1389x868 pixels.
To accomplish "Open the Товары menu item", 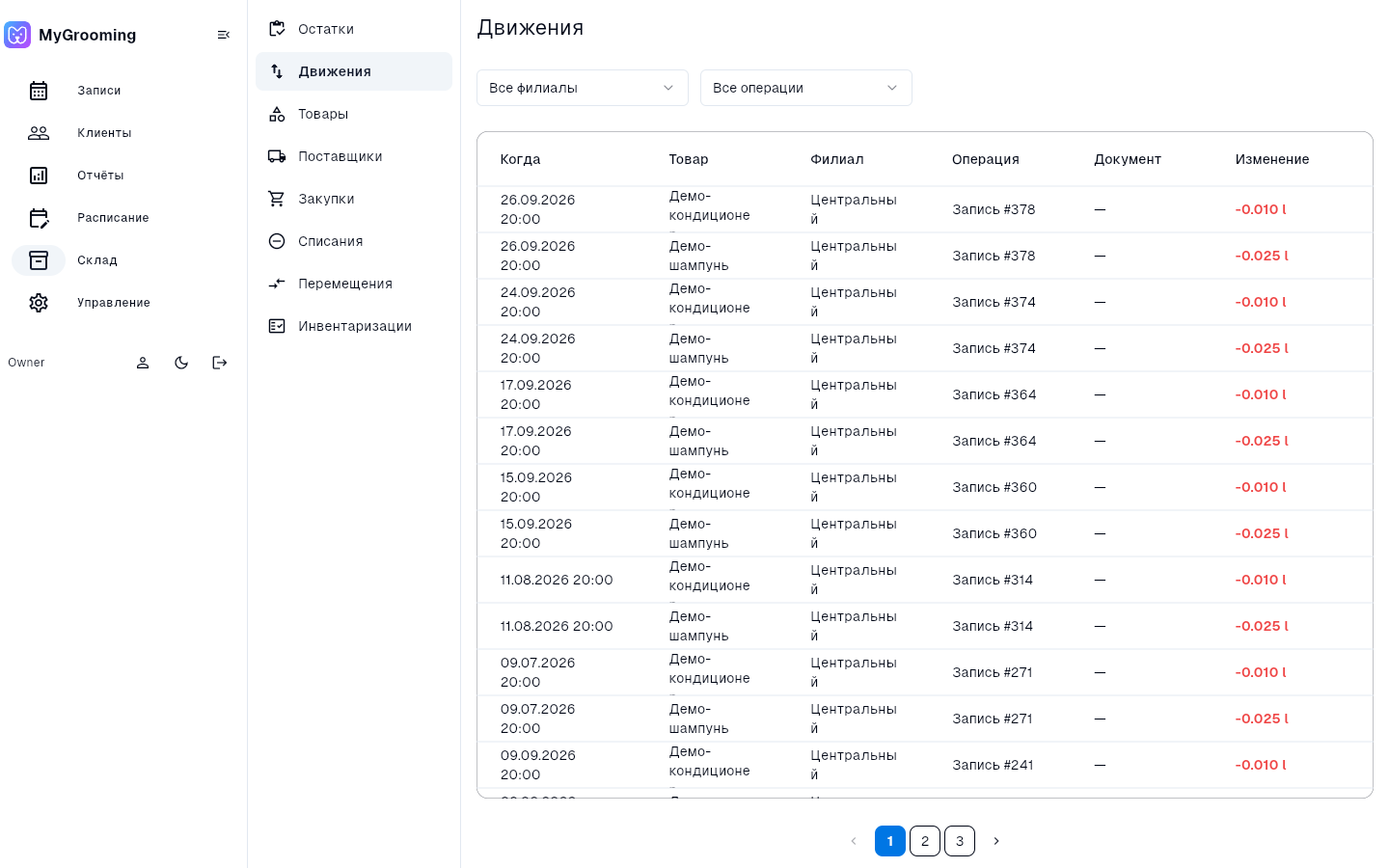I will coord(354,114).
